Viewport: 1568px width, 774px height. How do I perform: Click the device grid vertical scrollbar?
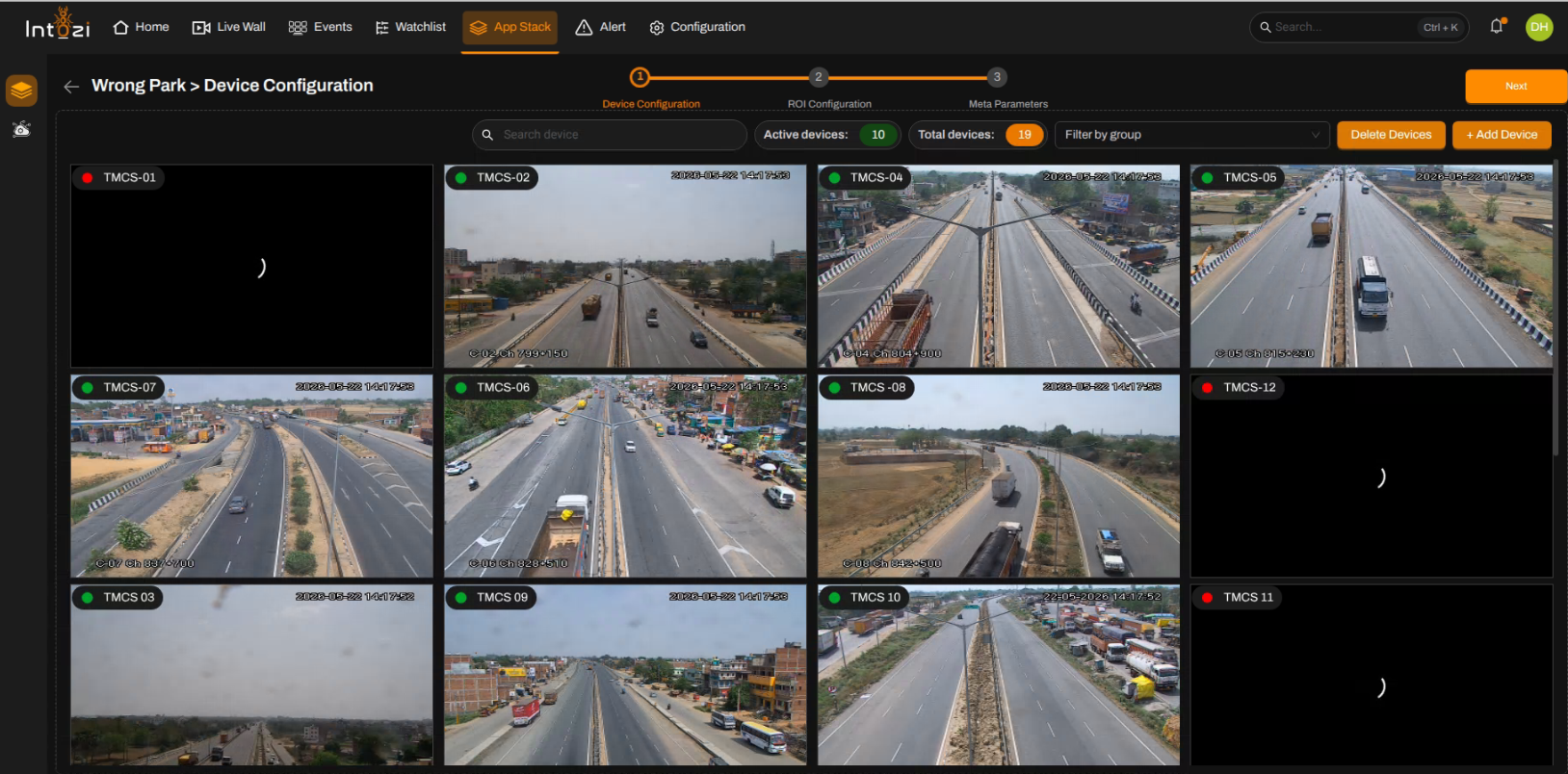1556,308
